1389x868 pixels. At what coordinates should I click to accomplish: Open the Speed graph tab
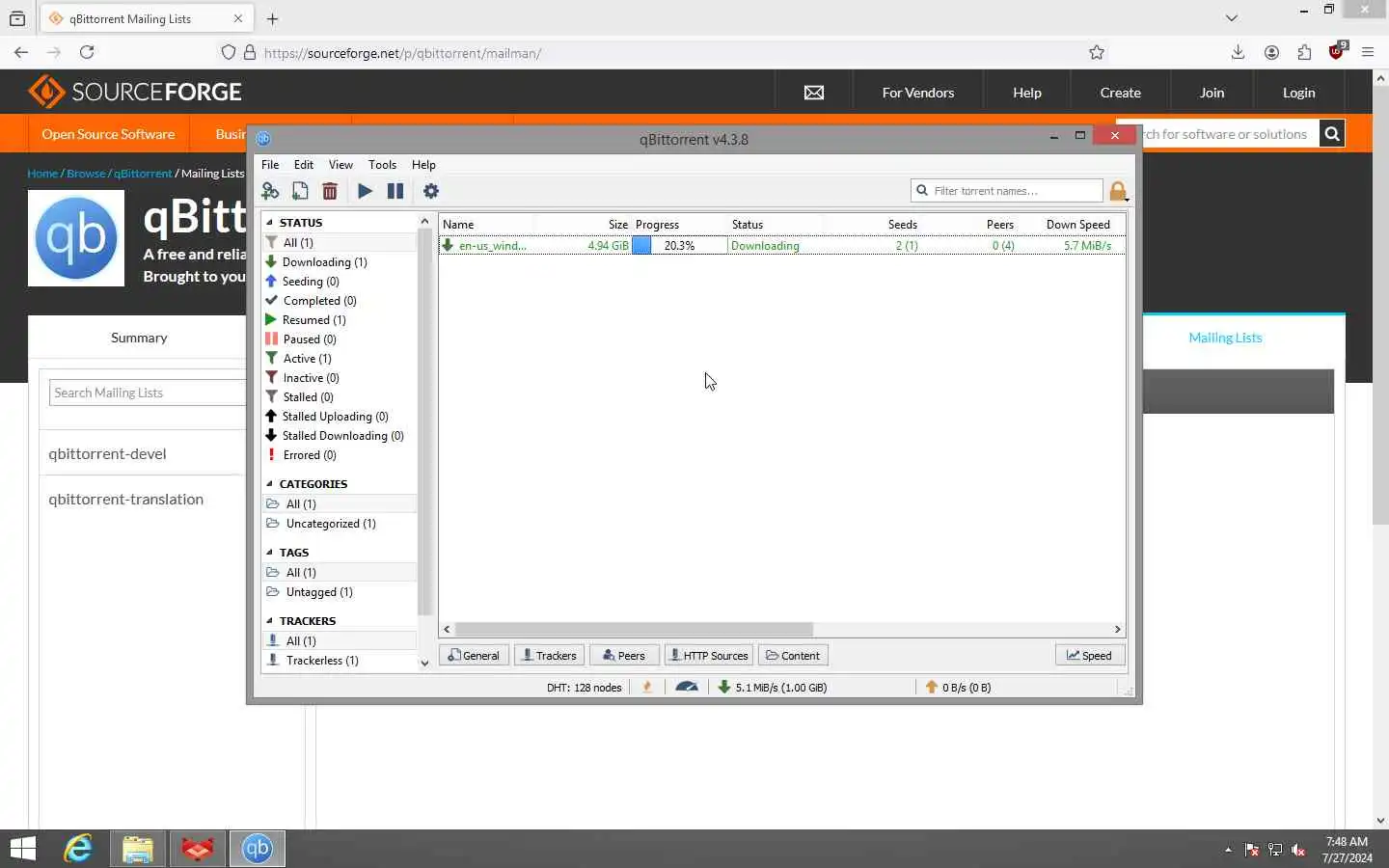tap(1090, 655)
